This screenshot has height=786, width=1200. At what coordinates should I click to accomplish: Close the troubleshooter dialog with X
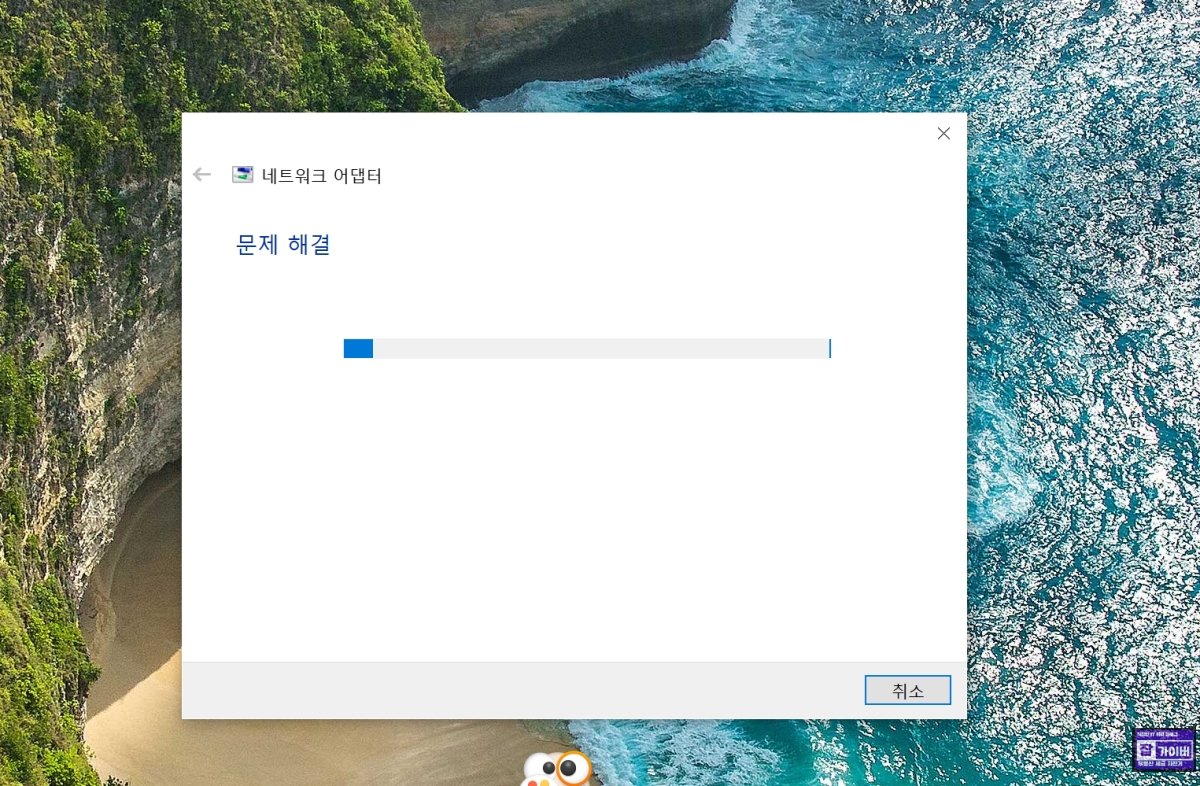point(943,133)
